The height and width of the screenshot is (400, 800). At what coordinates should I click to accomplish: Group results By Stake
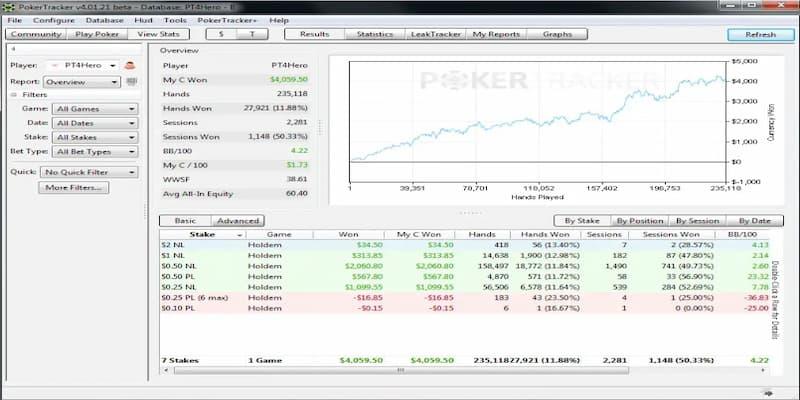(582, 221)
